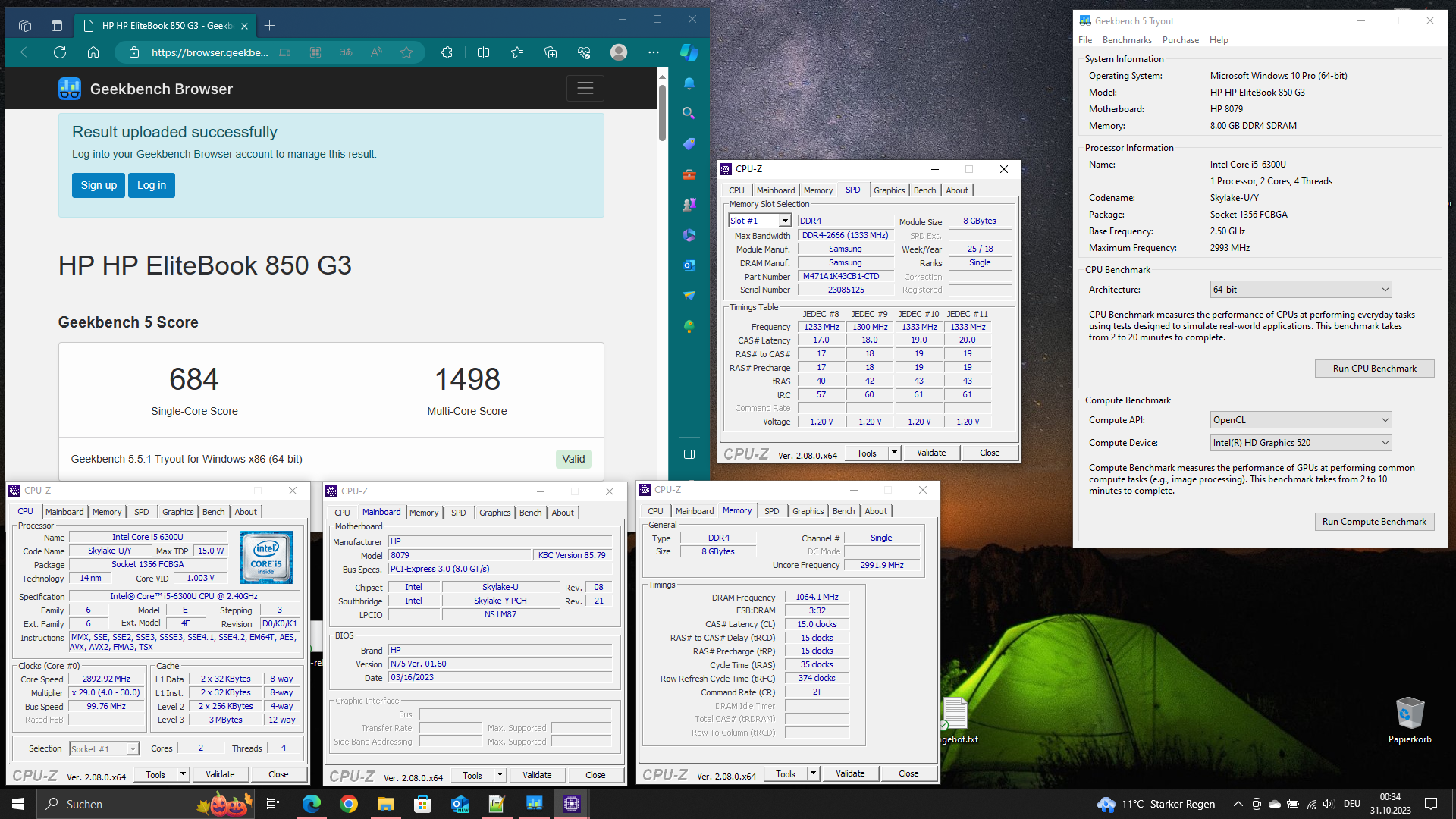Open Edge collections icon
1456x819 pixels.
tap(551, 52)
